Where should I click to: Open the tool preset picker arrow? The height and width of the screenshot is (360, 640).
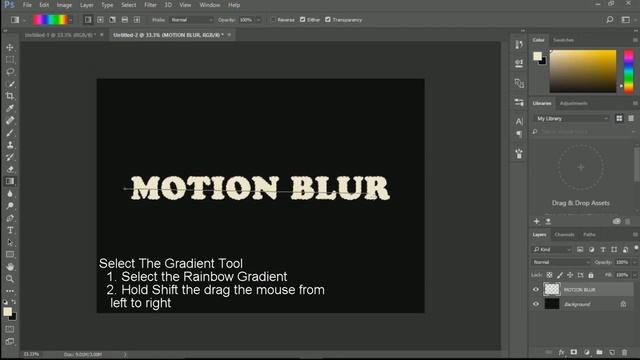click(24, 20)
